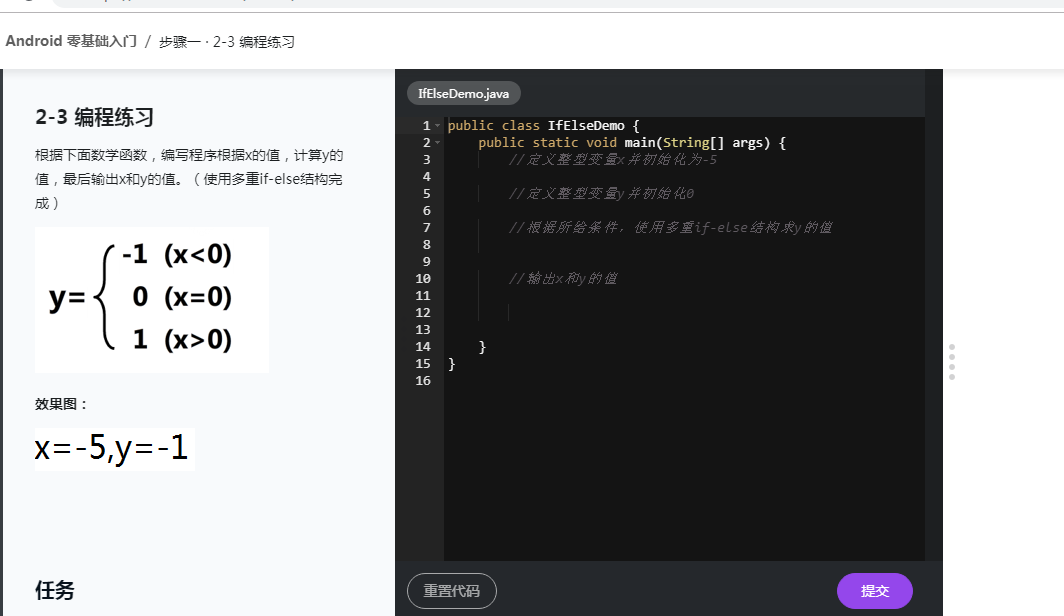Click the 'public static void main' code line
The image size is (1064, 616).
point(632,142)
